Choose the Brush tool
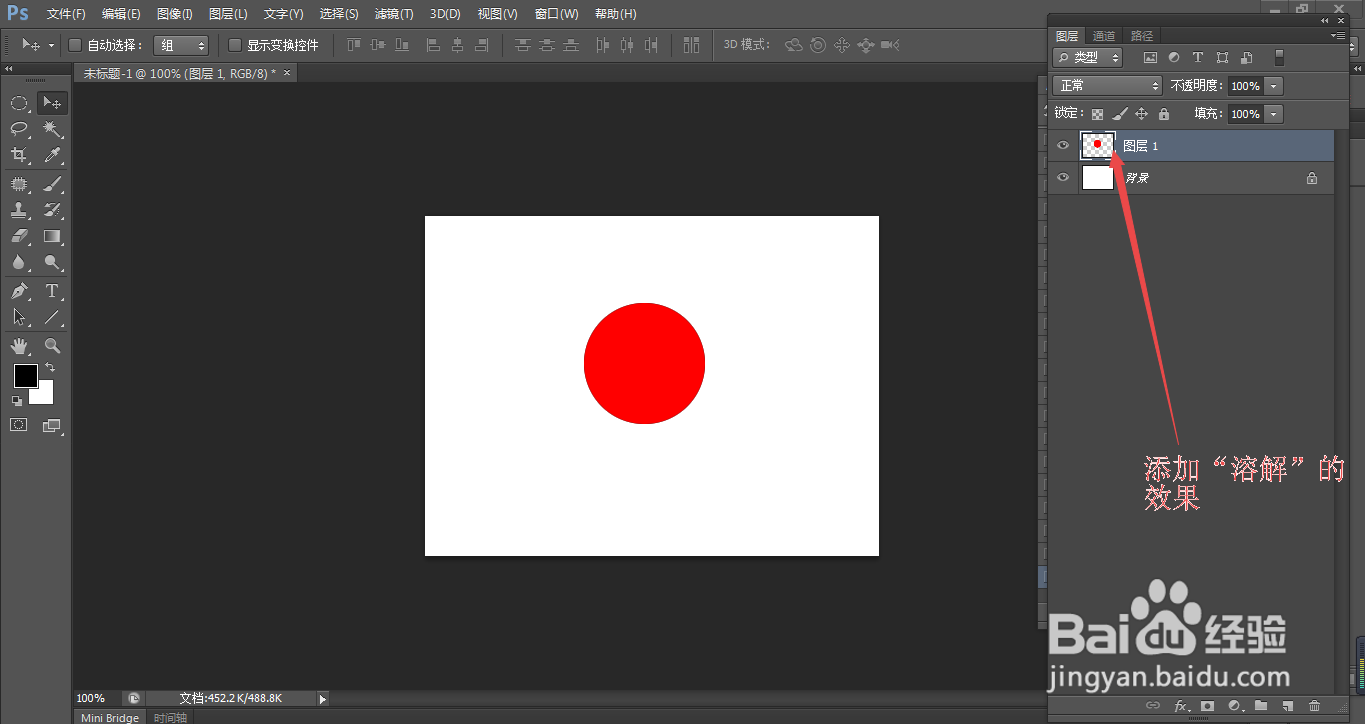Viewport: 1365px width, 724px height. pyautogui.click(x=52, y=184)
